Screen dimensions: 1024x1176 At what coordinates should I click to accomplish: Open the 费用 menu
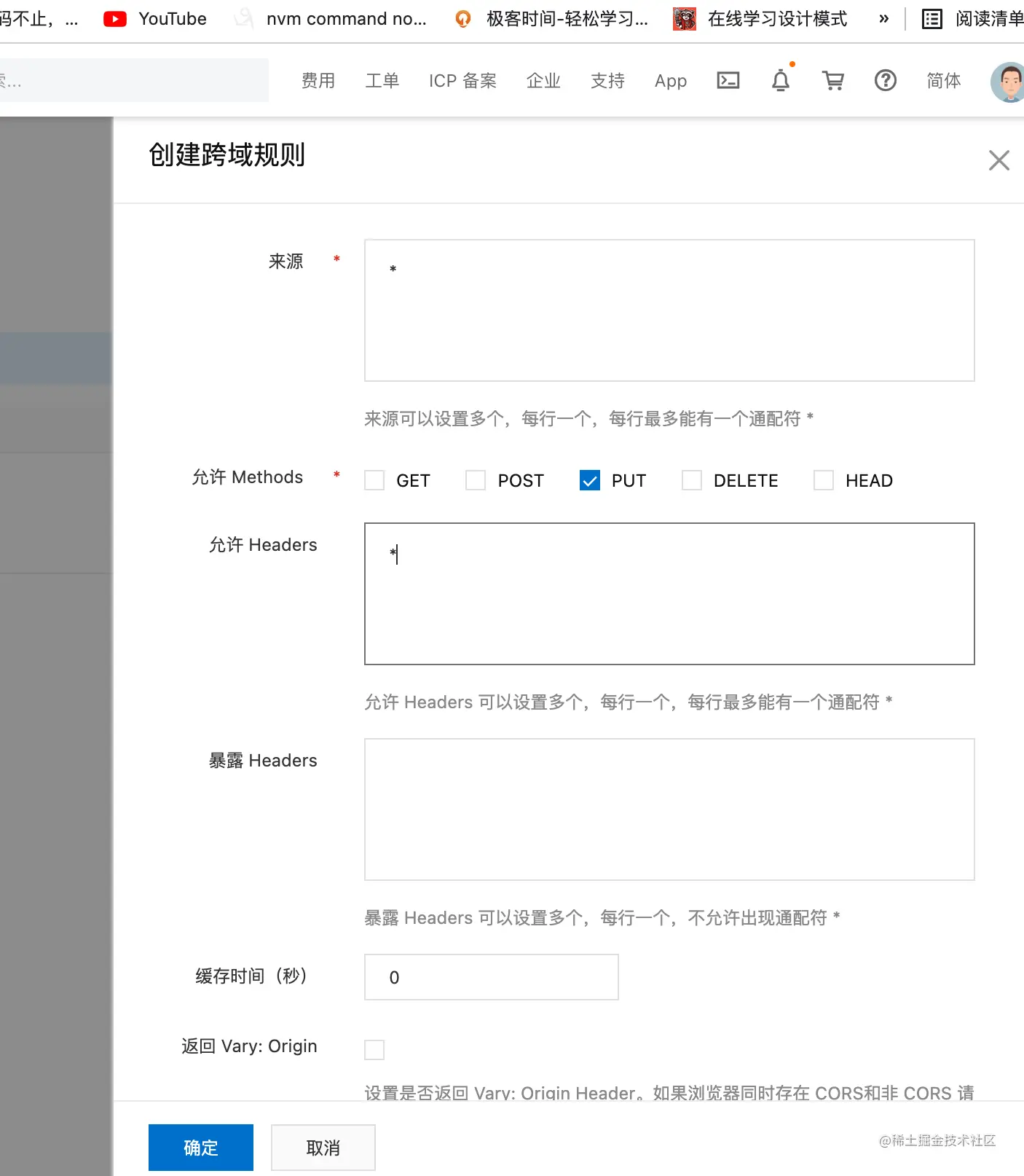coord(318,81)
